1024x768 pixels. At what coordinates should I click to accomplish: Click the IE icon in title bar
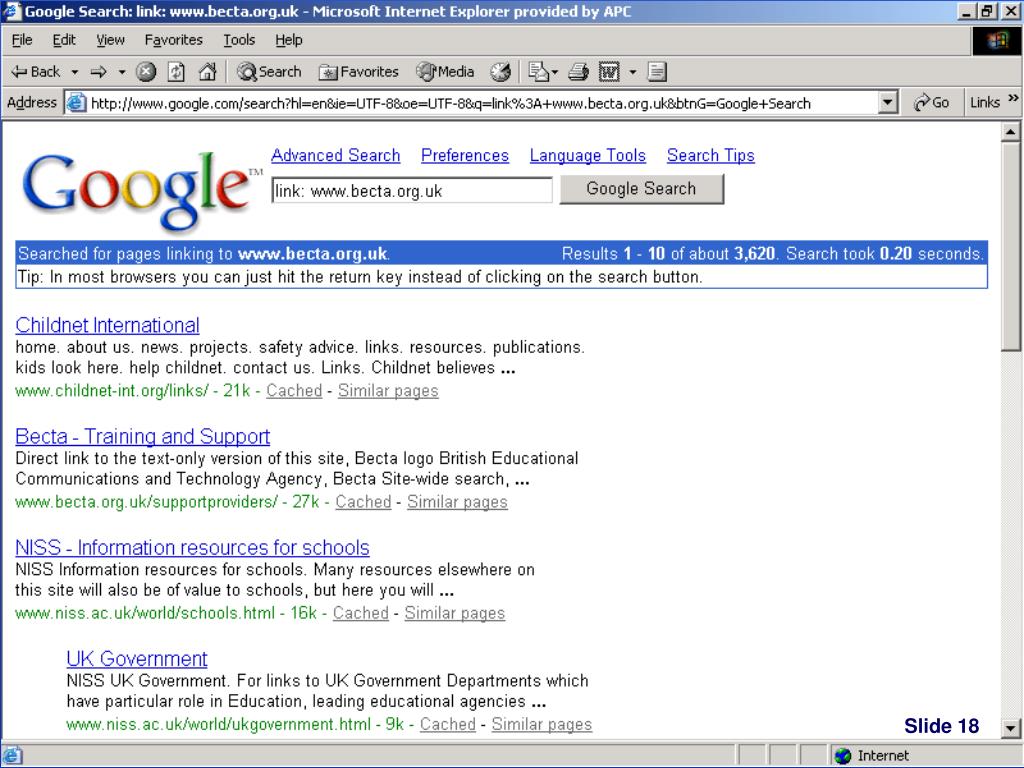pyautogui.click(x=12, y=11)
